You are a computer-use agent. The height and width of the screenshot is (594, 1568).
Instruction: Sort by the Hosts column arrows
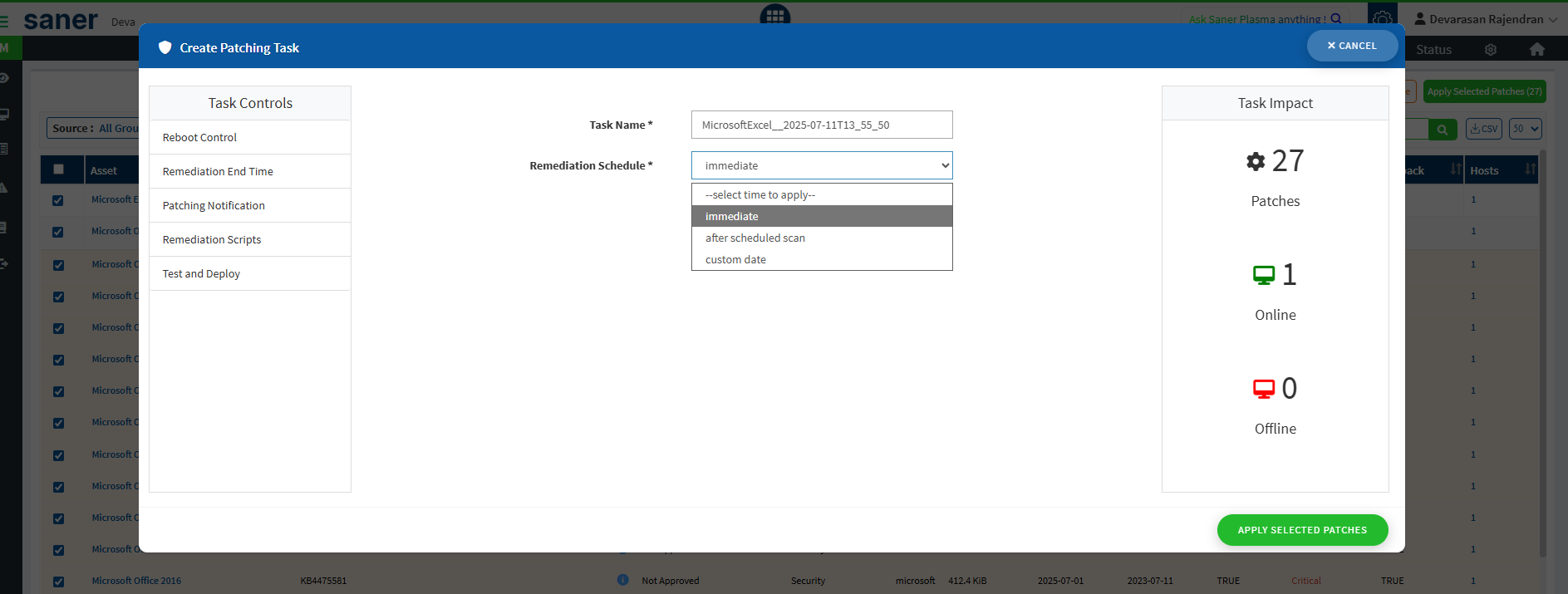pyautogui.click(x=1531, y=169)
